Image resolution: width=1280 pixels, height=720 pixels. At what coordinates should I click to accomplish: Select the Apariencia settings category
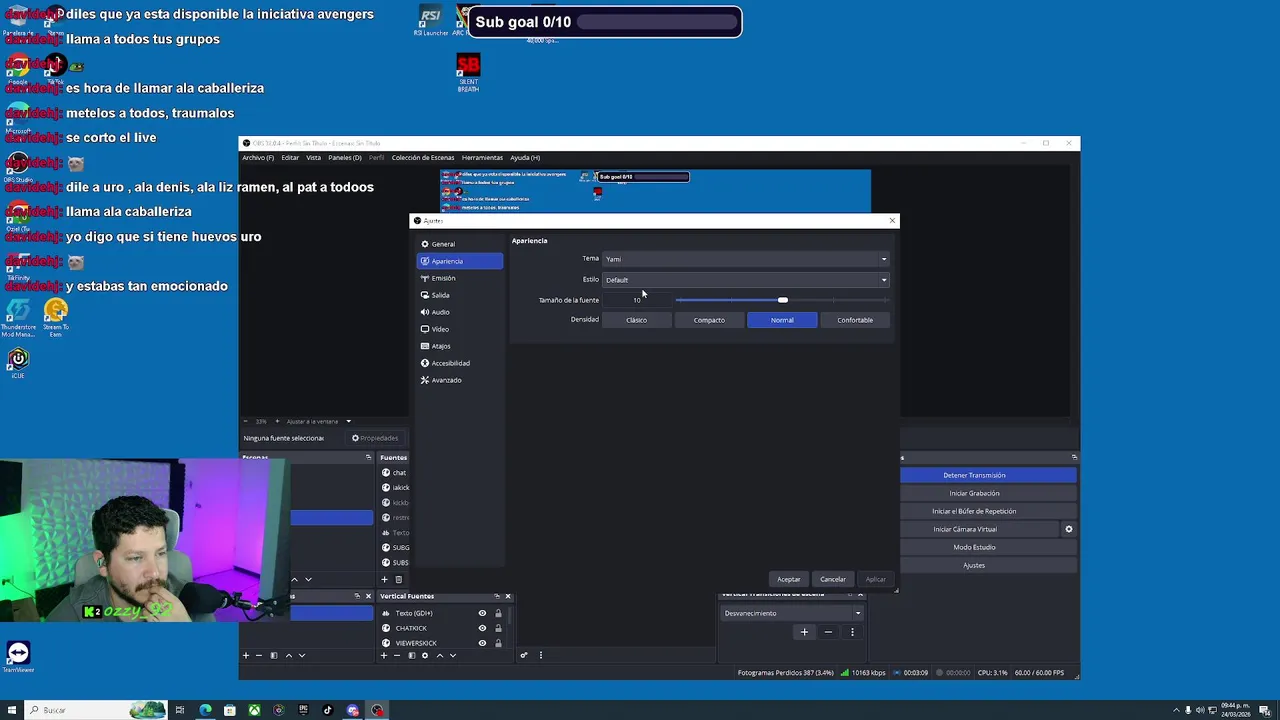459,261
